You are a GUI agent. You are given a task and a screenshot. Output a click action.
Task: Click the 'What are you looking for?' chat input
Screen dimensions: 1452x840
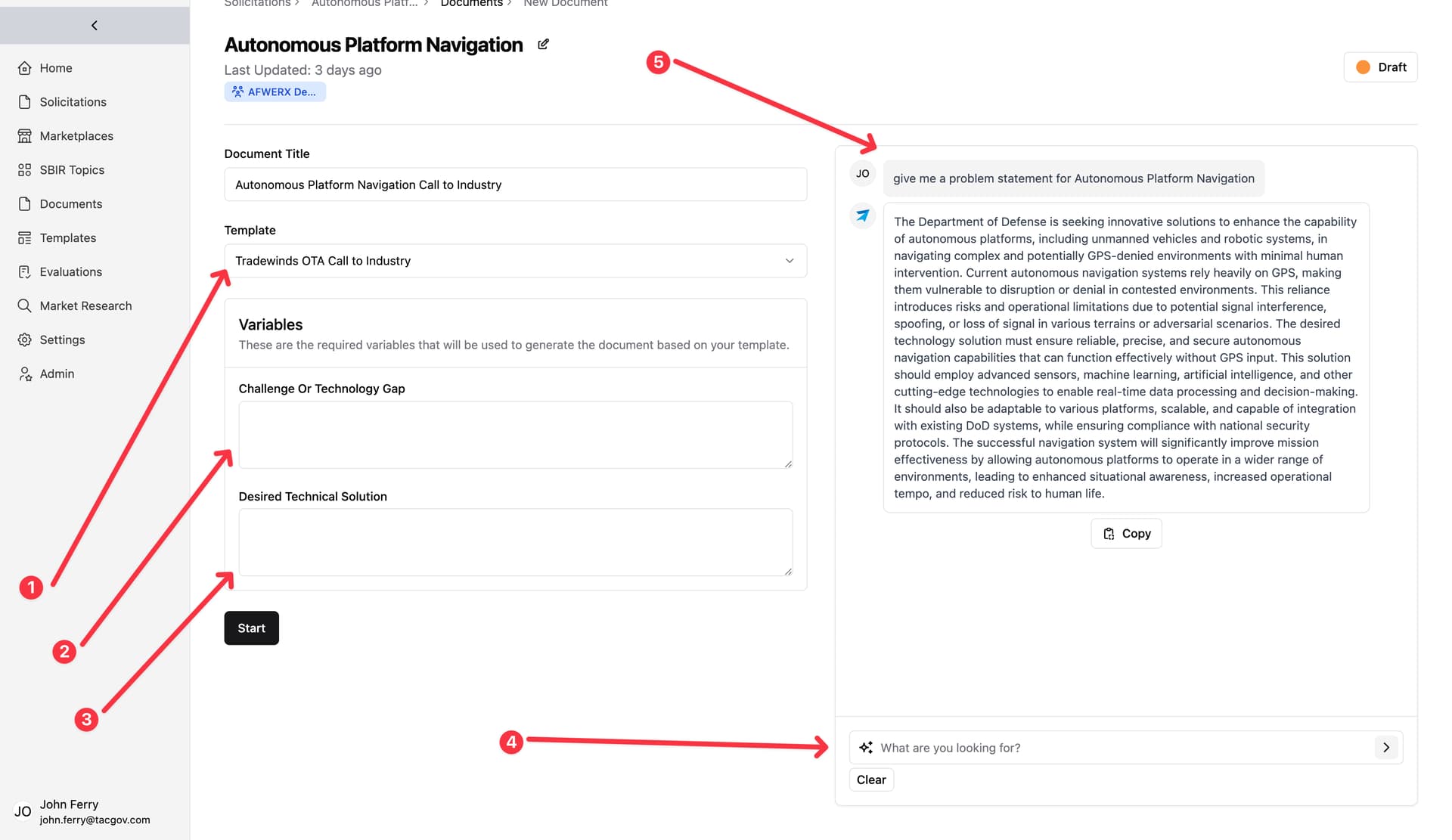click(x=1126, y=748)
